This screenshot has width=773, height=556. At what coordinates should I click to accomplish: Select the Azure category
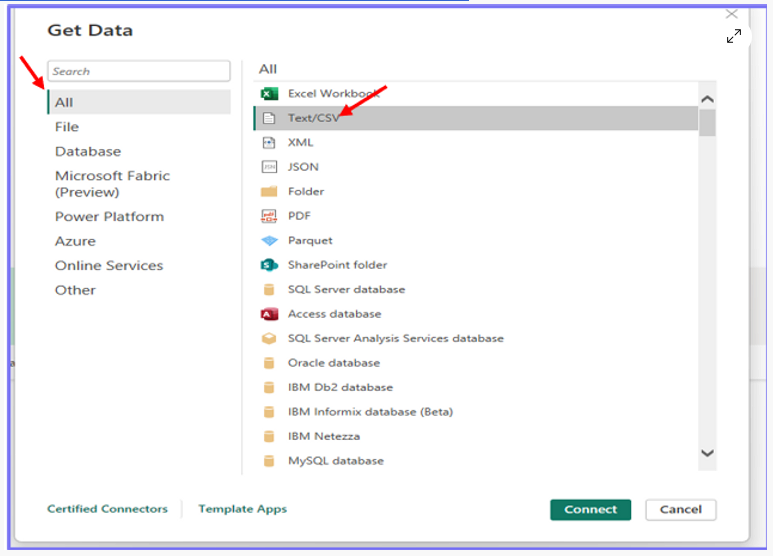point(75,241)
